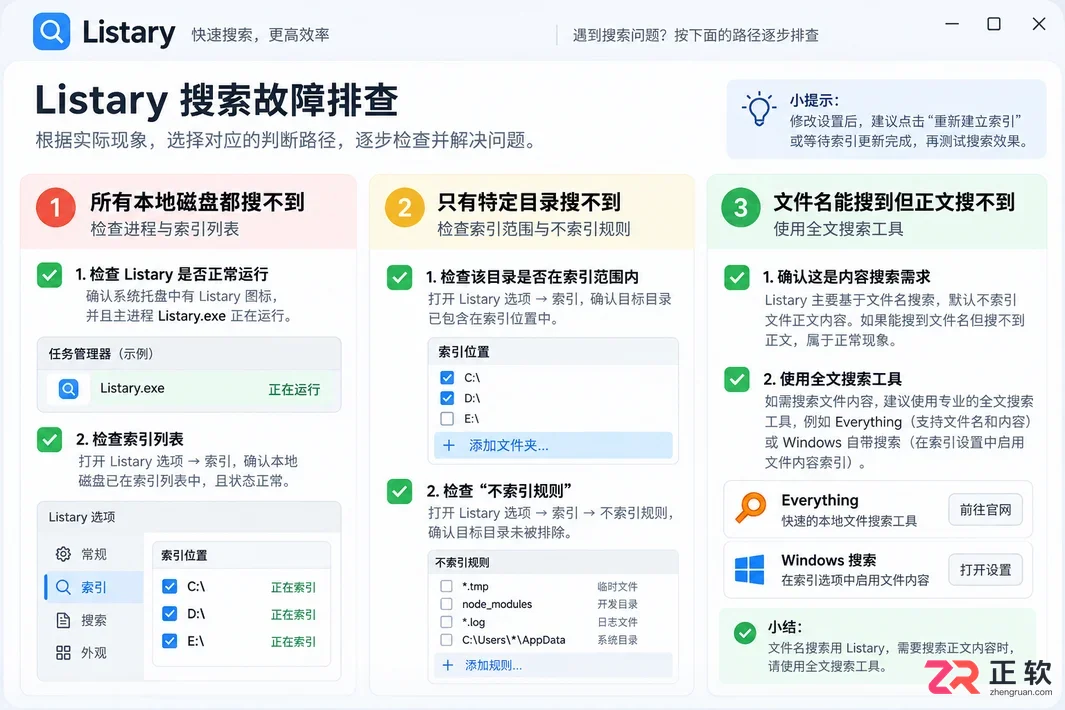Click the 系统目录 description label
1065x710 pixels.
click(617, 640)
